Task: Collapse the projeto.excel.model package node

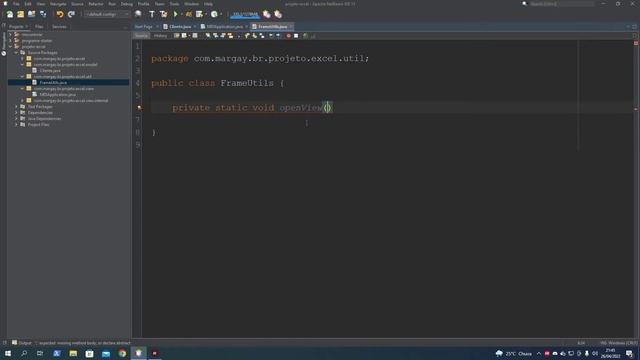Action: click(22, 64)
